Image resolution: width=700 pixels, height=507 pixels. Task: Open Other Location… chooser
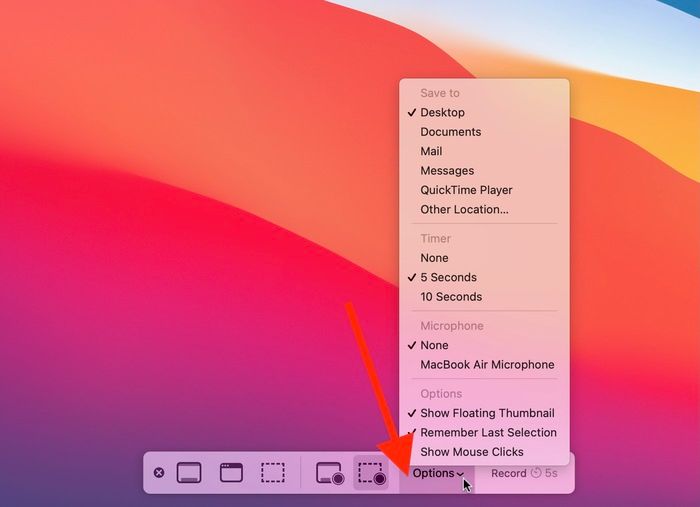click(464, 209)
